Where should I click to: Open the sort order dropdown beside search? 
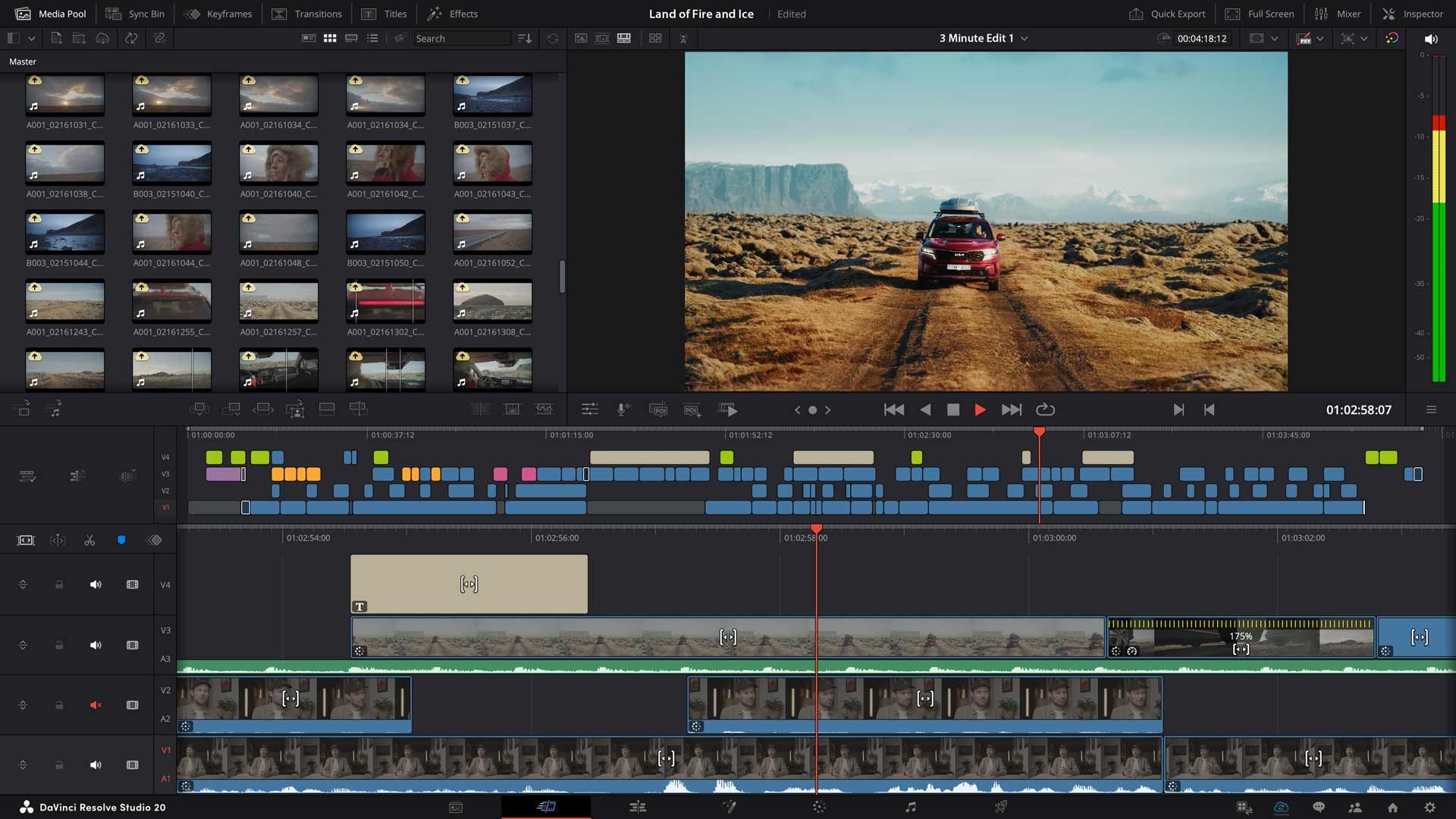click(x=524, y=38)
